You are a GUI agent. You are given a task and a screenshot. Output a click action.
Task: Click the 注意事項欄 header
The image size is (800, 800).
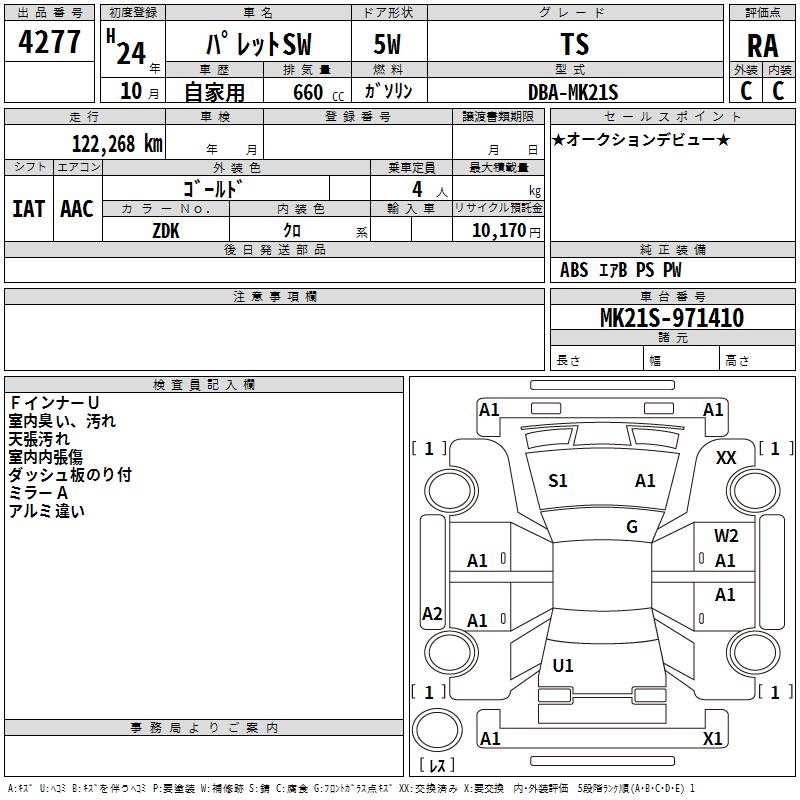coord(274,296)
